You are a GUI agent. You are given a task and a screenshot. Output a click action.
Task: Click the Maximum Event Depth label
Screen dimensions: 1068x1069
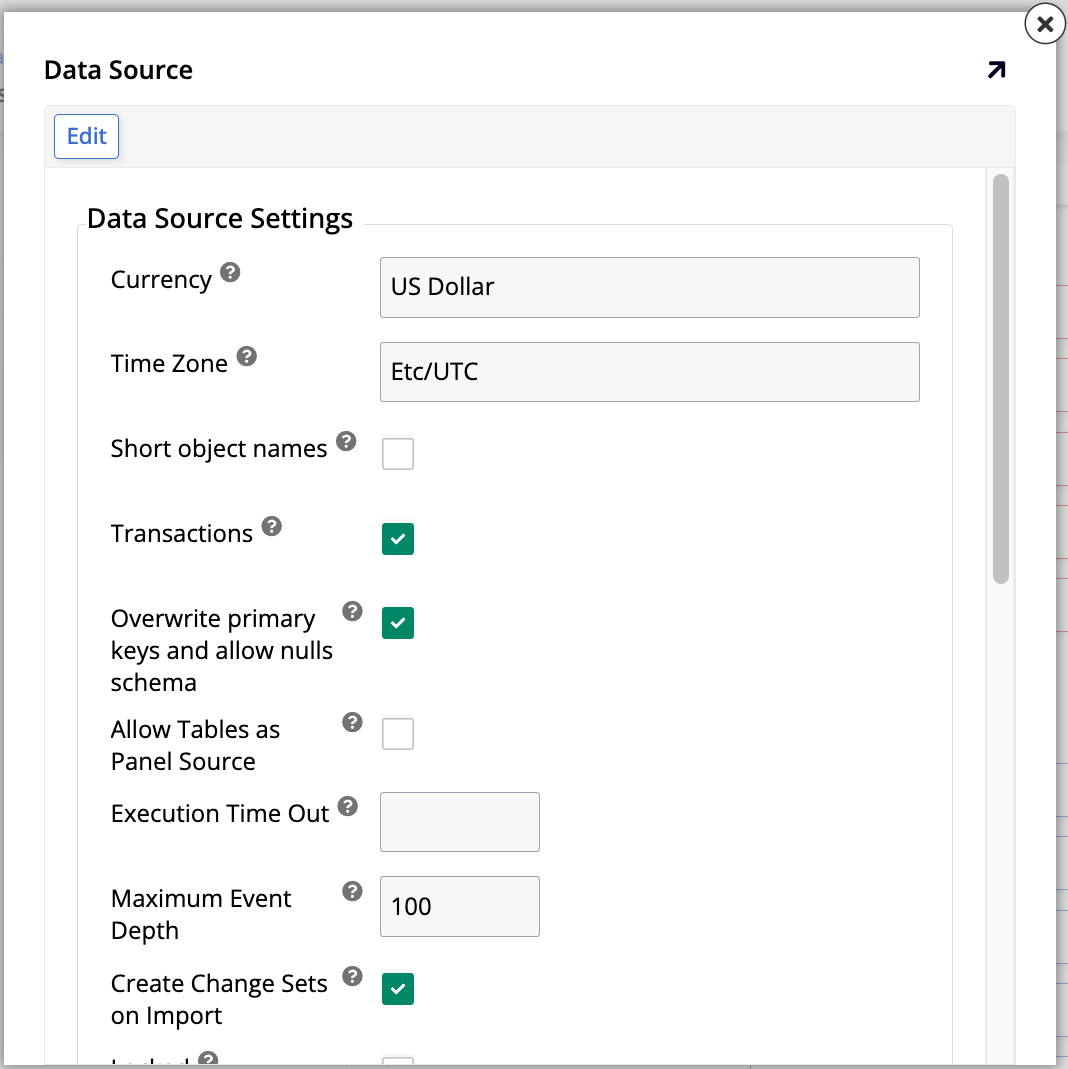(x=201, y=914)
